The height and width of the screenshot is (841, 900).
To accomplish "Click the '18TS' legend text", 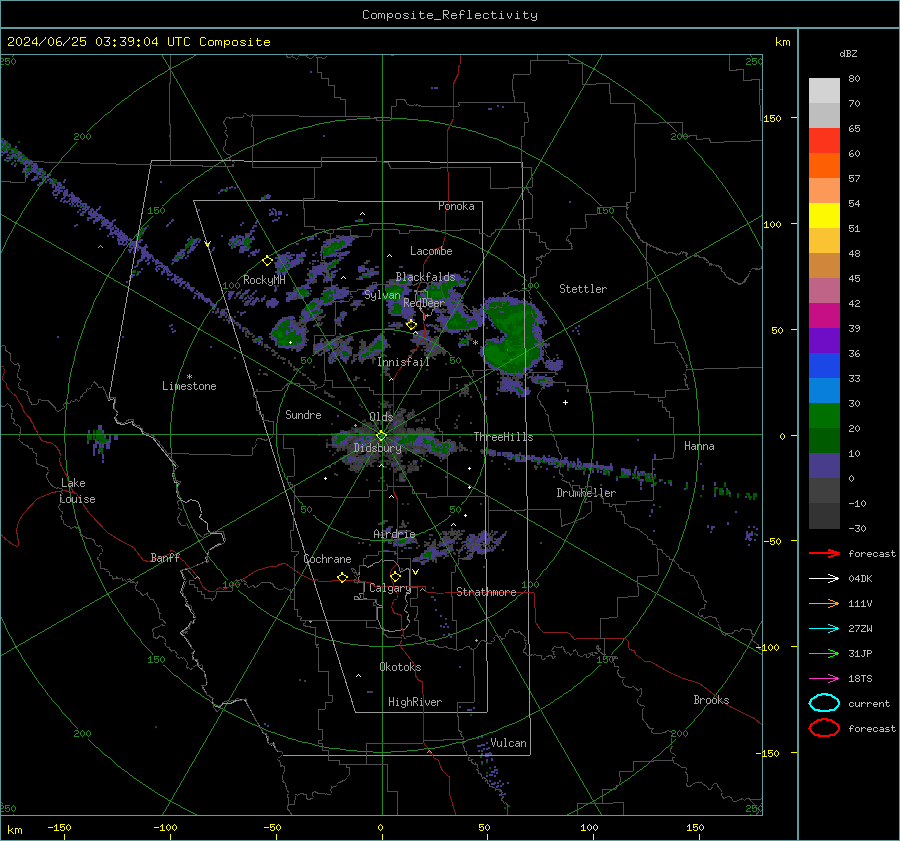I will click(x=860, y=679).
